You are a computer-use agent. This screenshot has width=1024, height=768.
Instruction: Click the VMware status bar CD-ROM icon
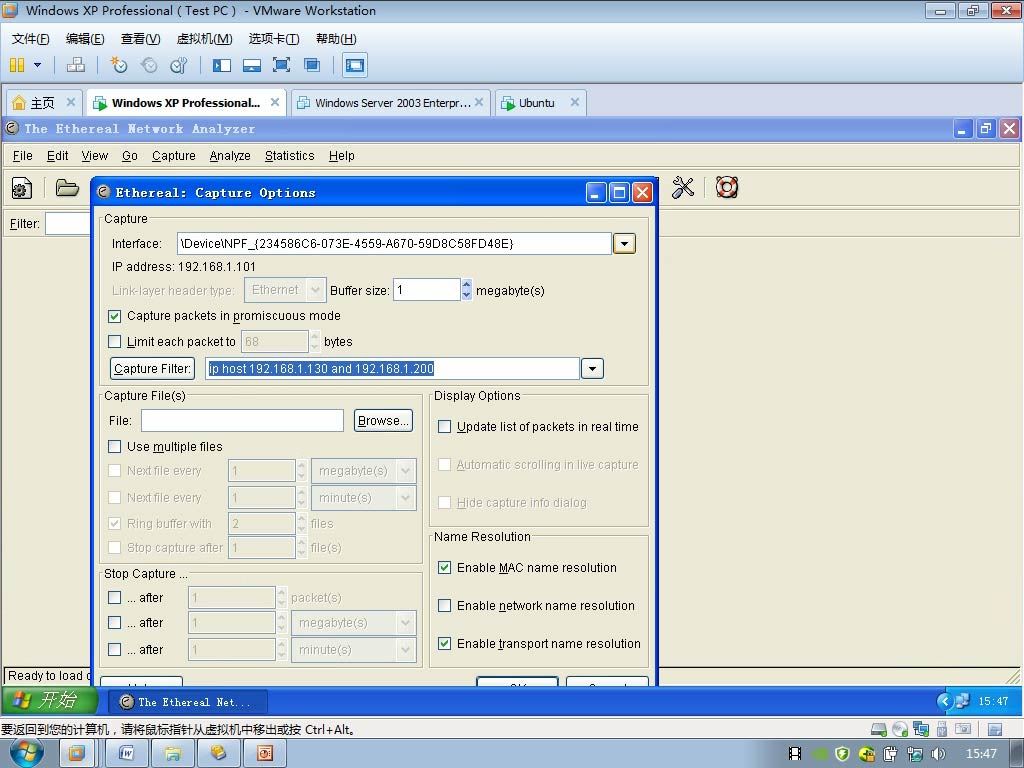click(900, 729)
